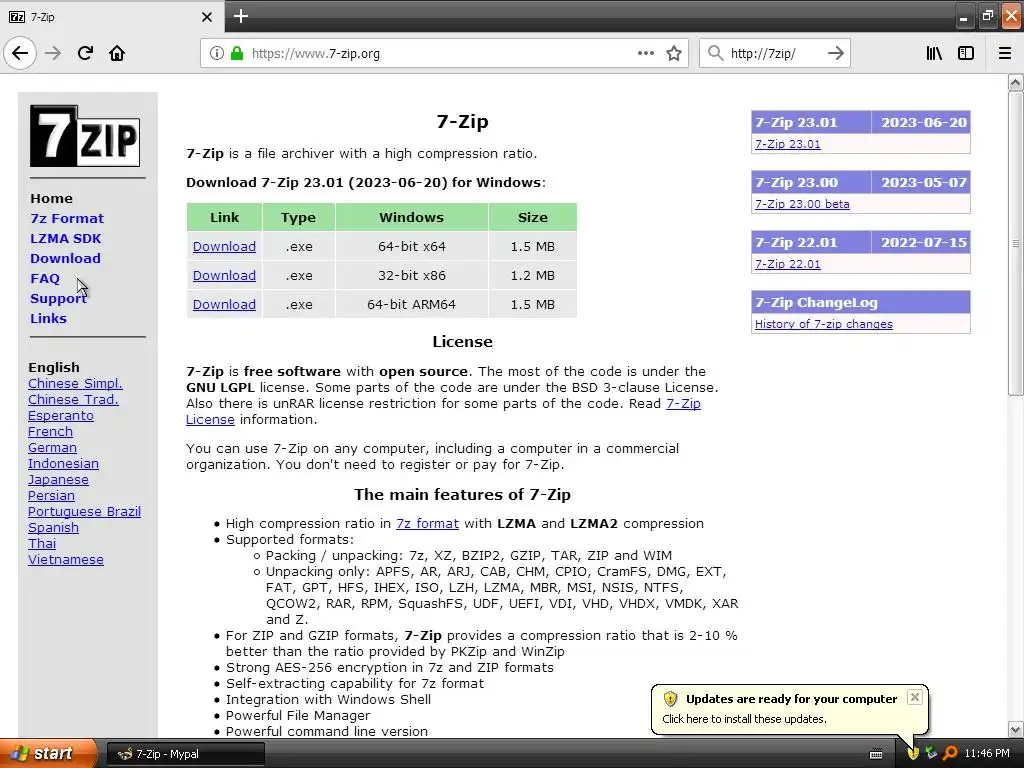This screenshot has height=768, width=1024.
Task: Click the search magnifier icon
Action: pyautogui.click(x=716, y=53)
